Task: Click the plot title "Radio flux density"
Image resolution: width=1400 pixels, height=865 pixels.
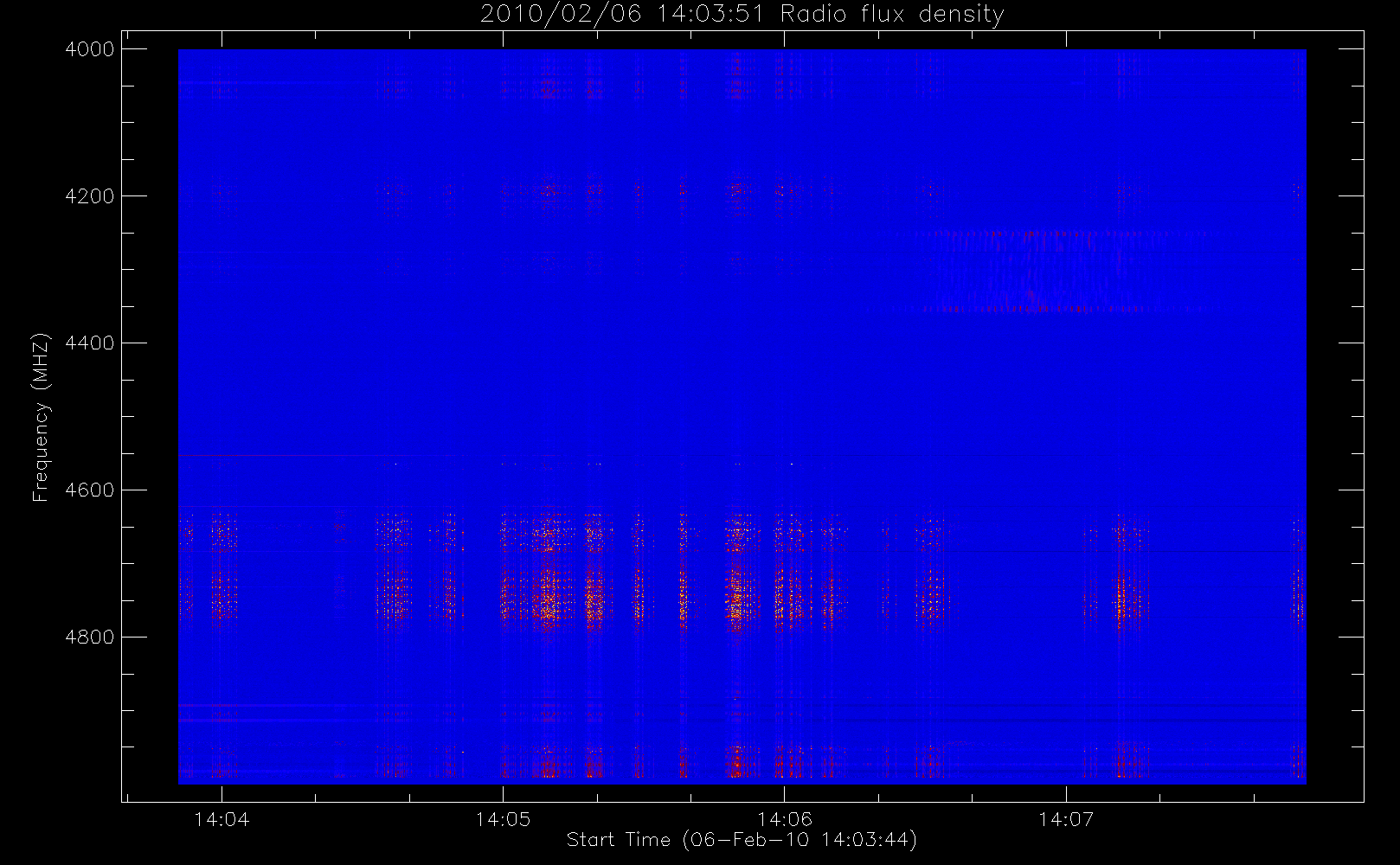Action: [x=892, y=14]
